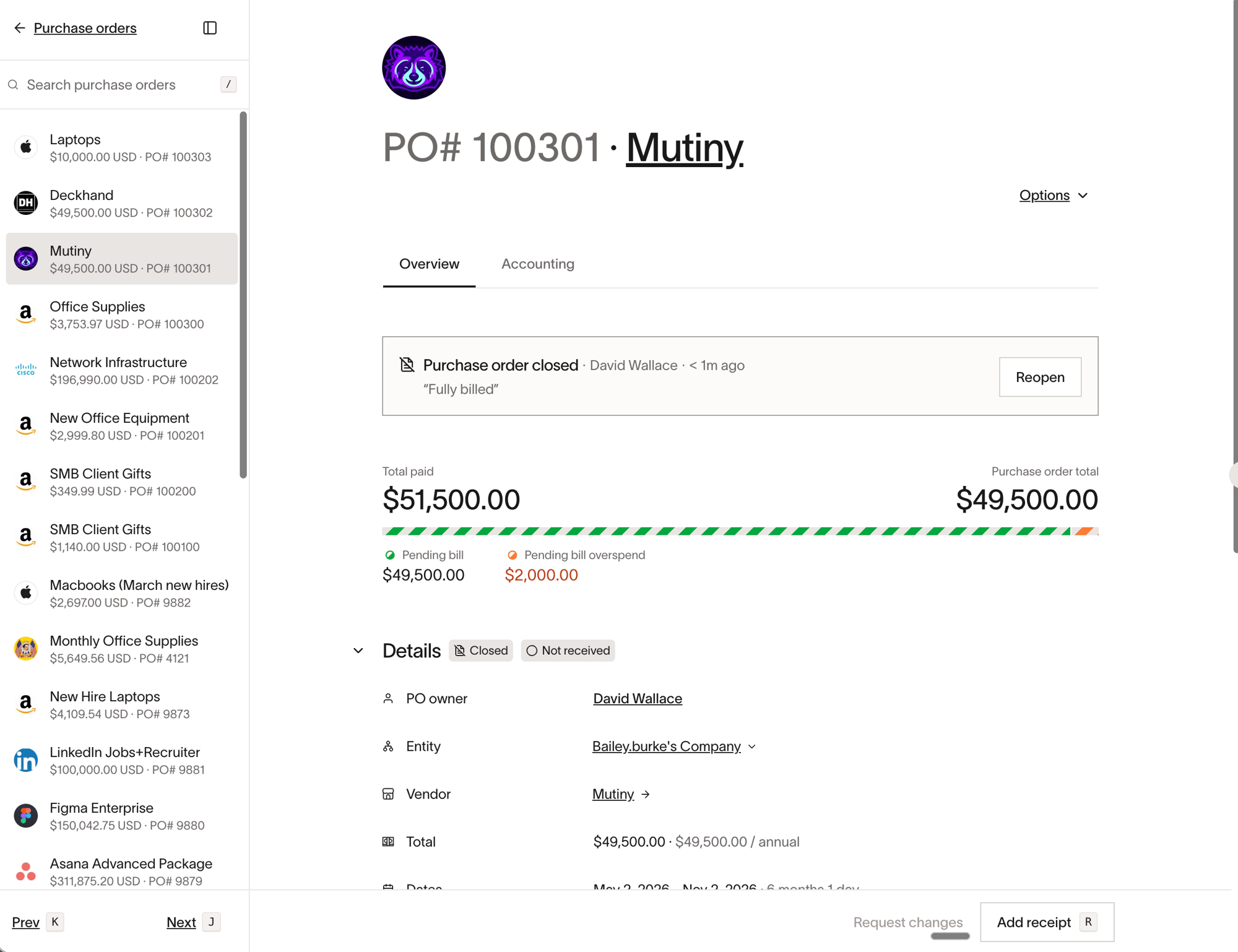
Task: Click the Not received status badge
Action: coord(568,651)
